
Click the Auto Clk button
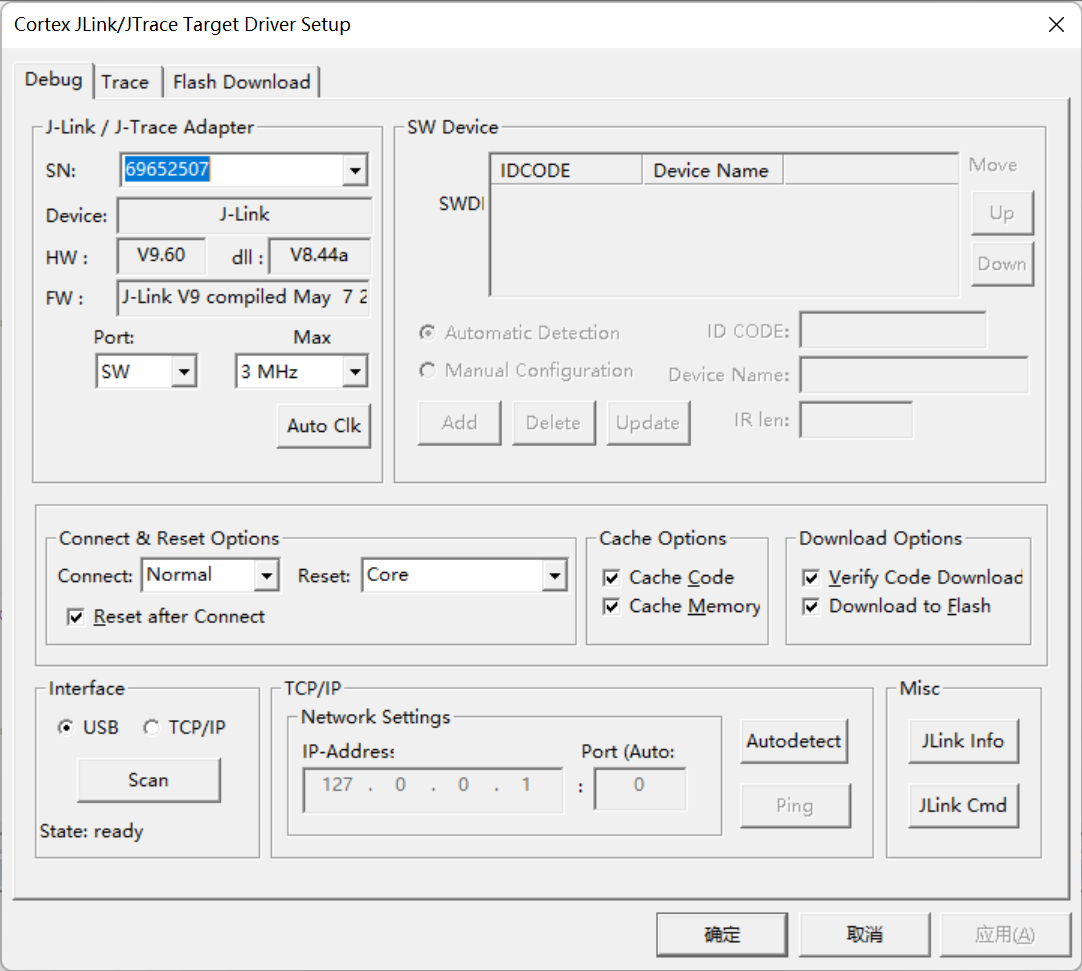324,426
